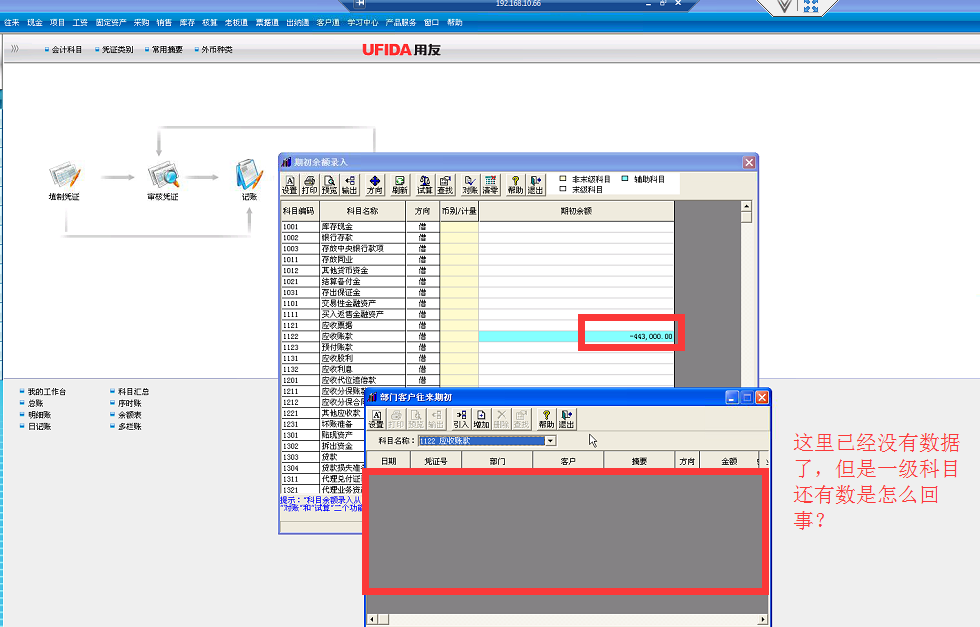The height and width of the screenshot is (627, 980).
Task: Open the 固定资产 menu
Action: 111,22
